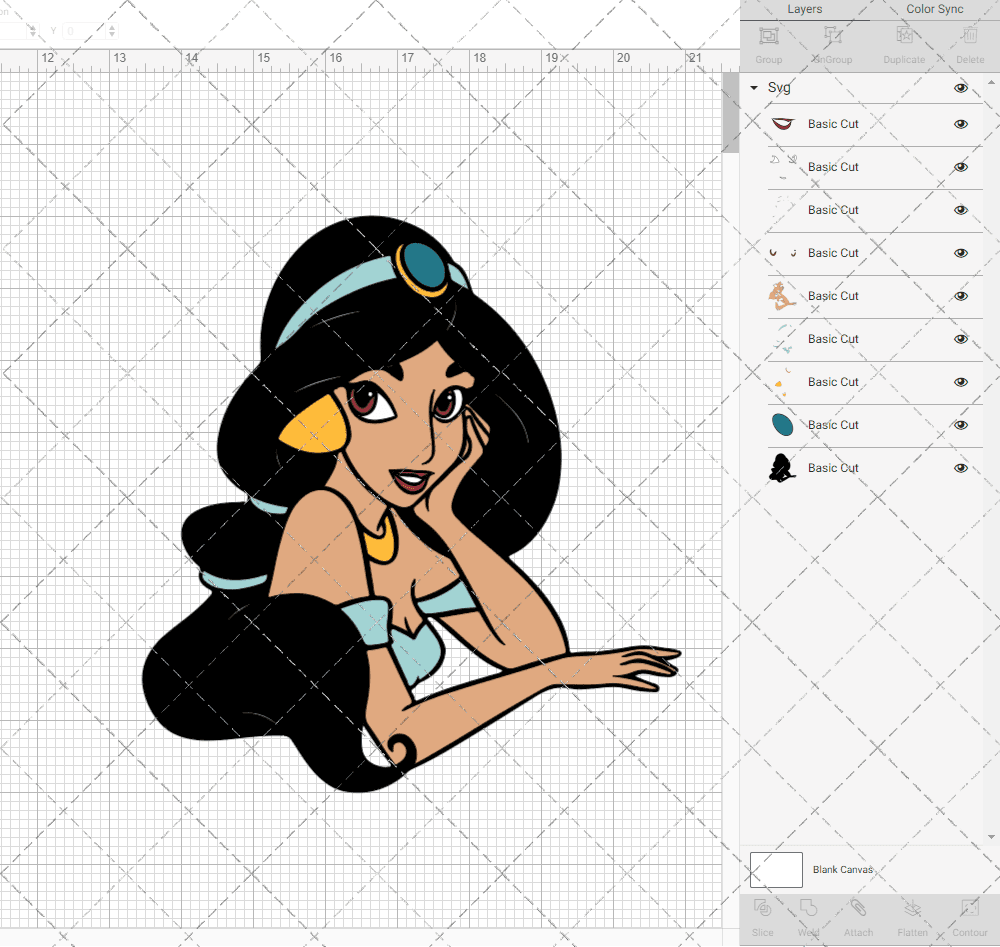Switch to the Layers tab

(804, 9)
